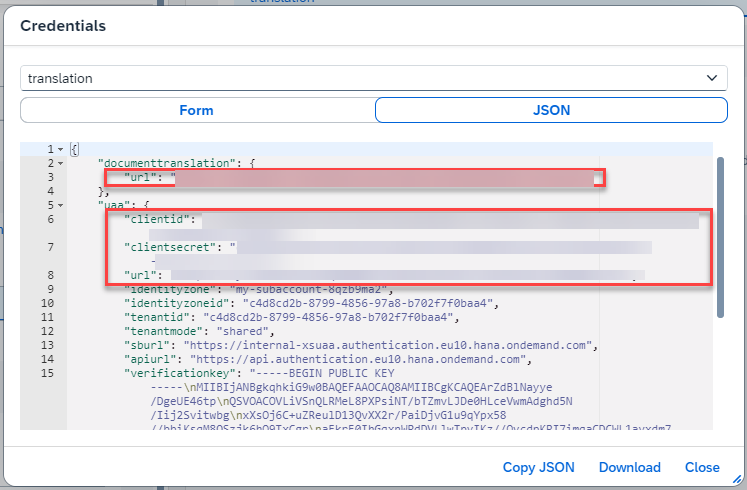Screen dimensions: 747x490
Task: Click the identityzoneid GUID value on line 10
Action: click(367, 303)
